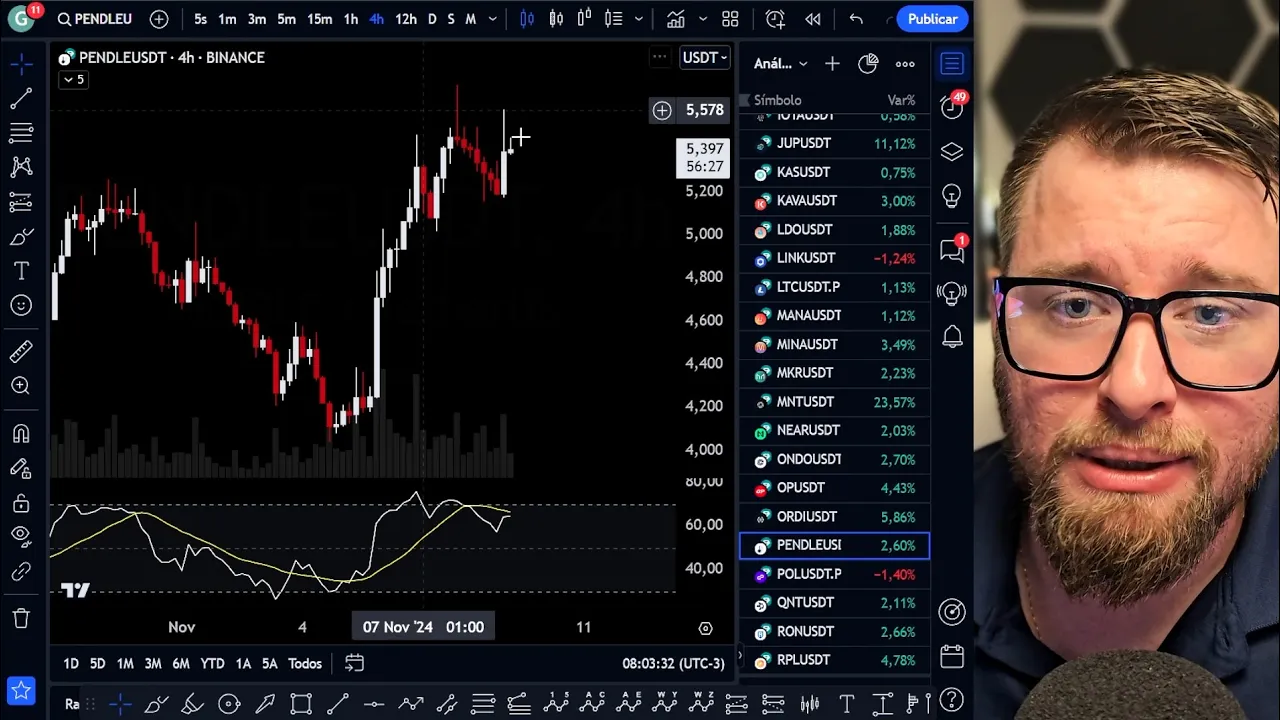The image size is (1280, 720).
Task: Open the Fibonacci and Gann tools group
Action: point(21,132)
